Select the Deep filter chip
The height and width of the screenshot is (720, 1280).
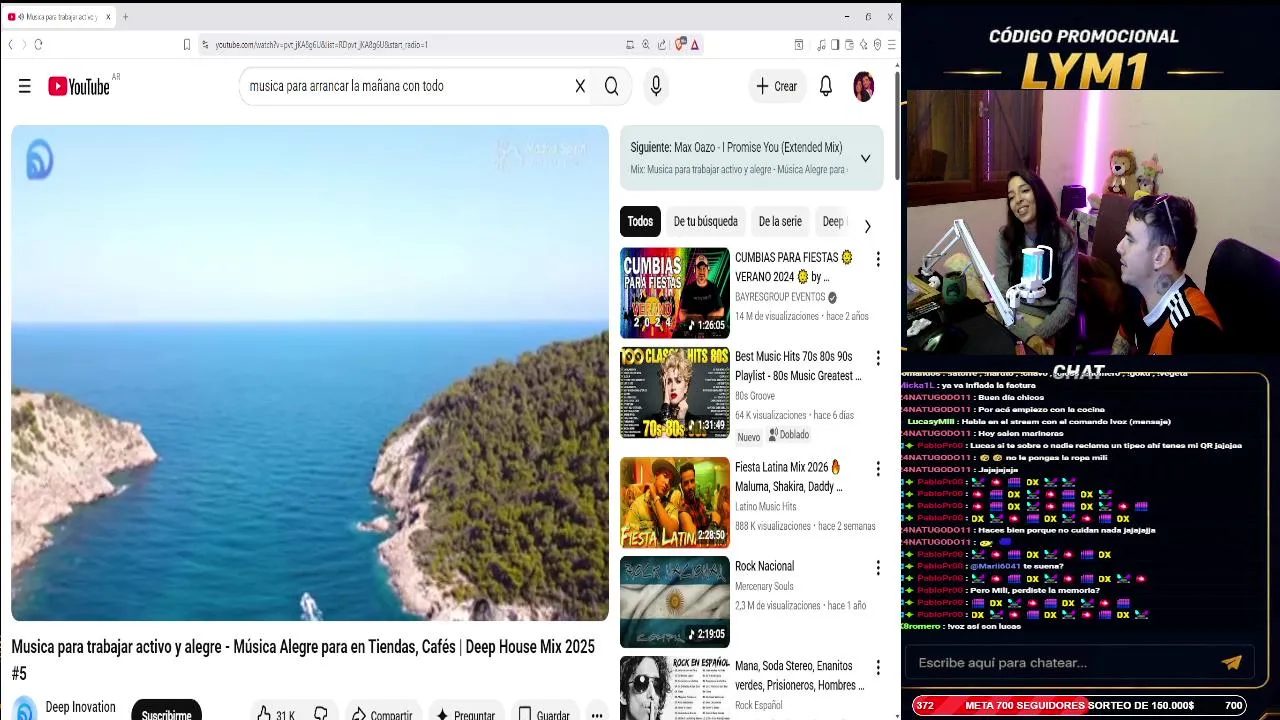tap(833, 222)
